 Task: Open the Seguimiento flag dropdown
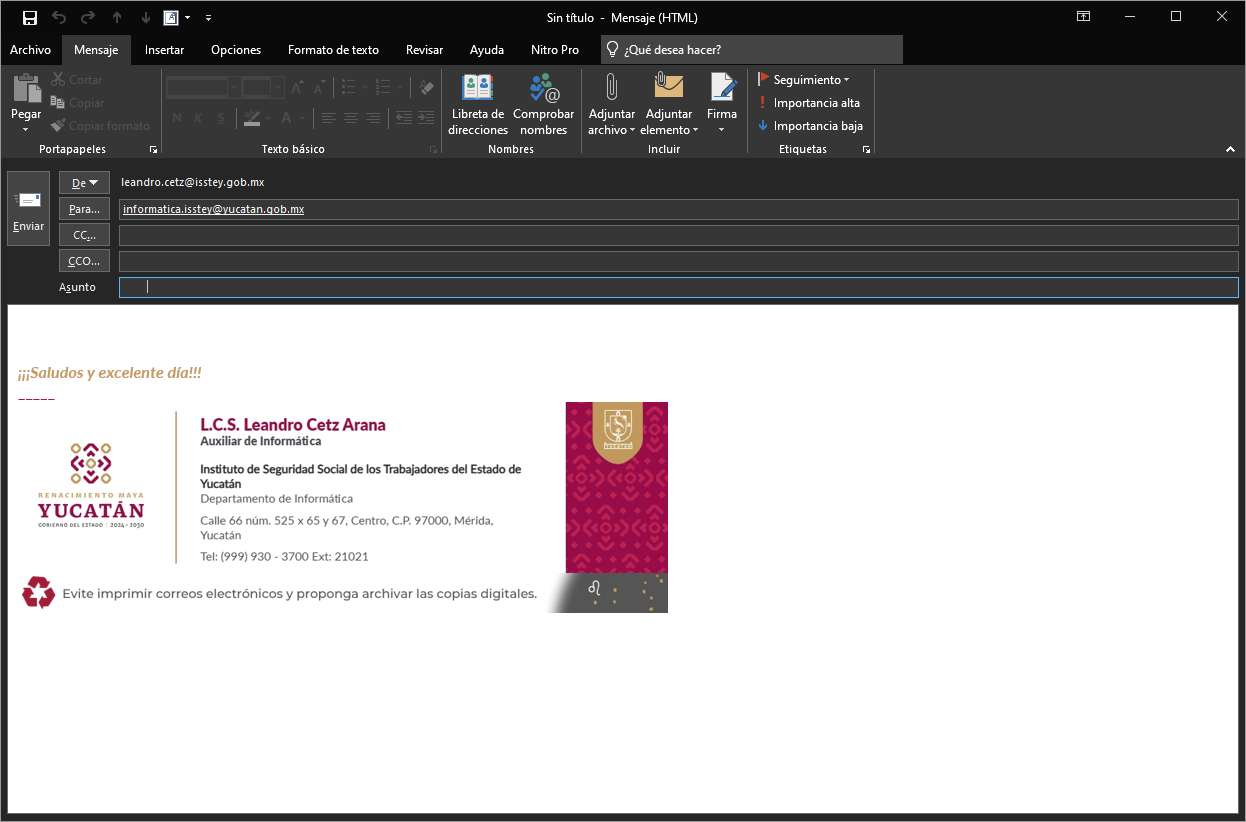click(804, 80)
